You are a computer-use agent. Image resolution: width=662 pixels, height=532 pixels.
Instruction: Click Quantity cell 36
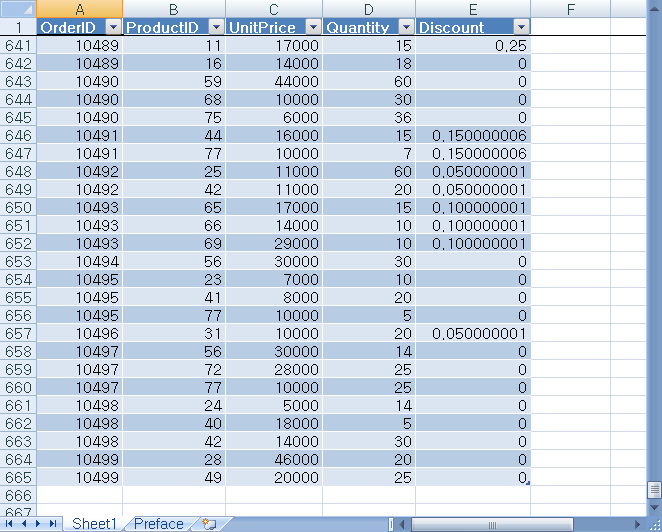point(369,117)
